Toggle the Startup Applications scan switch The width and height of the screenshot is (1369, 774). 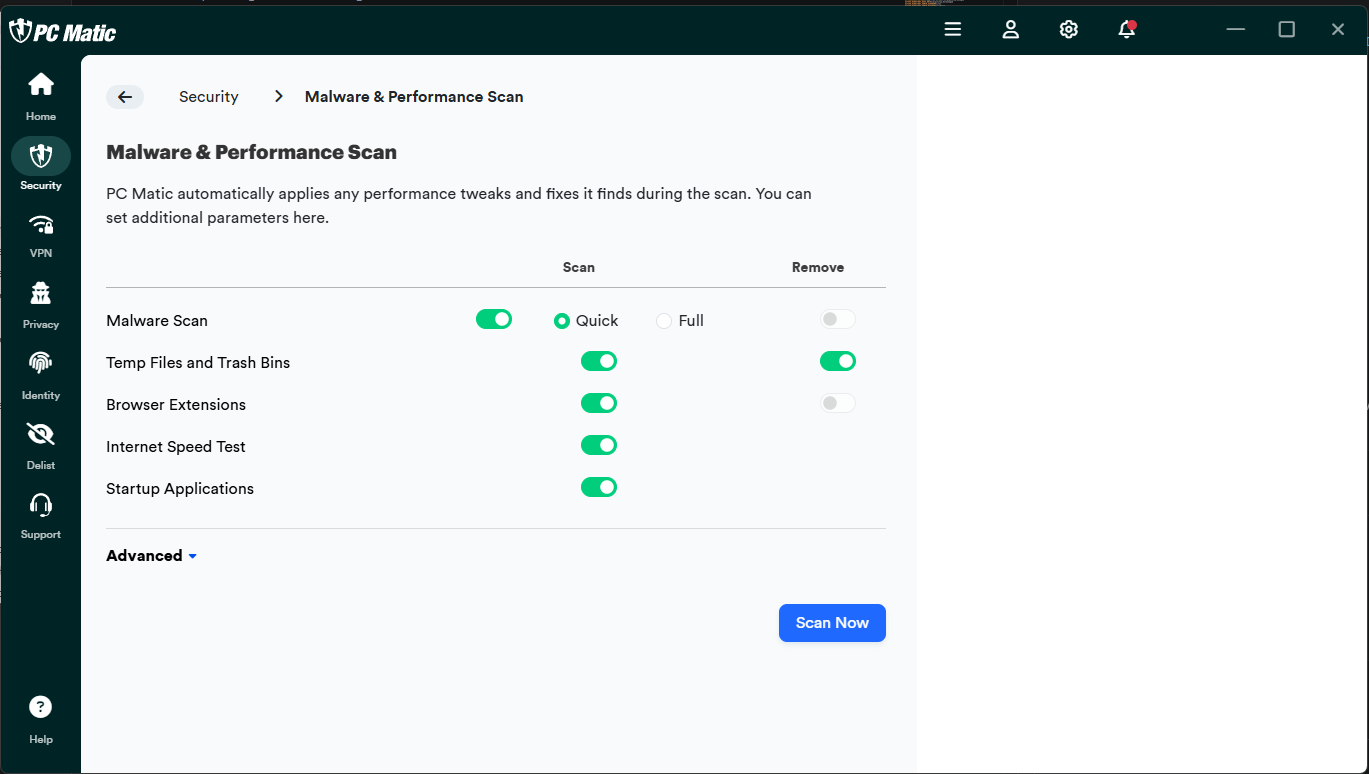[599, 487]
